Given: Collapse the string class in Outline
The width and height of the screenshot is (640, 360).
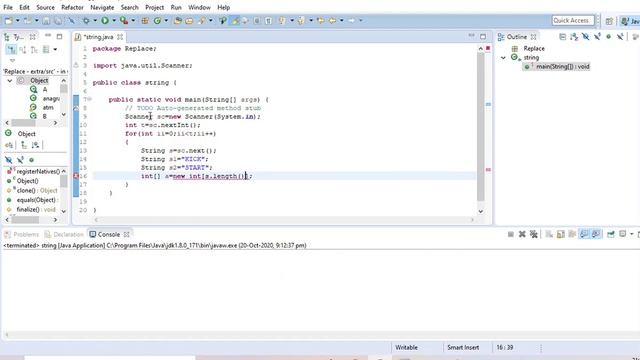Looking at the screenshot, I should click(503, 58).
